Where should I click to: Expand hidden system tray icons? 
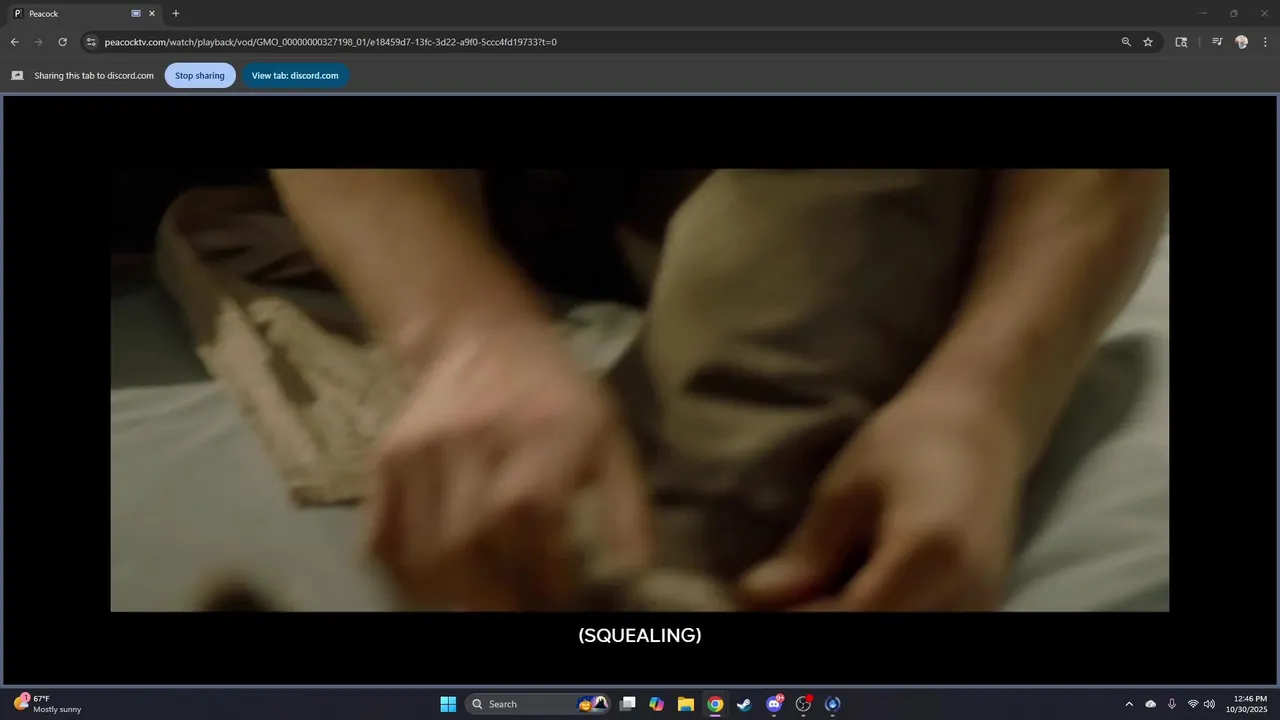(1129, 704)
